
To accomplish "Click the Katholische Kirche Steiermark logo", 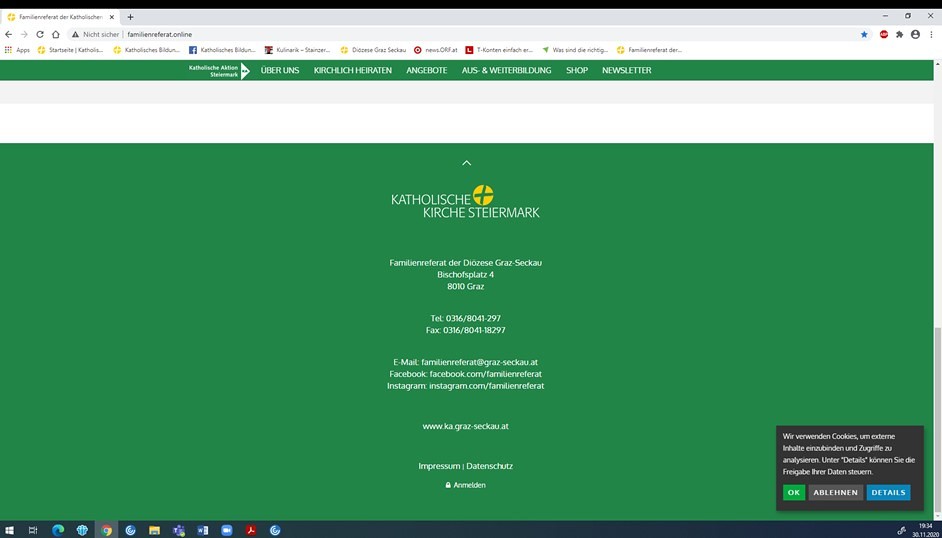I will pos(465,201).
